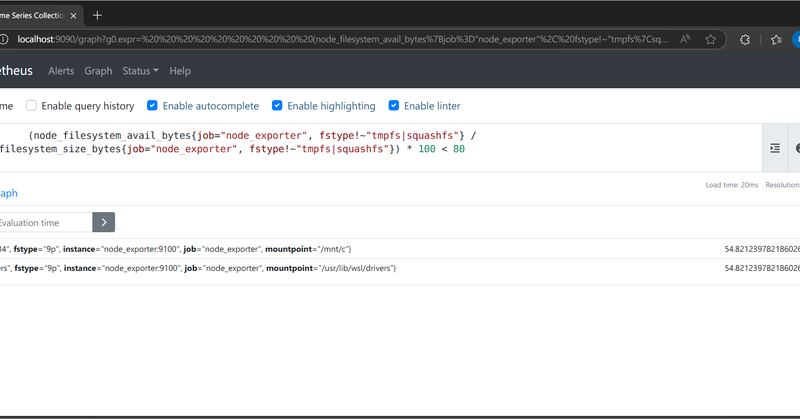Disable linter checkbox

393,106
